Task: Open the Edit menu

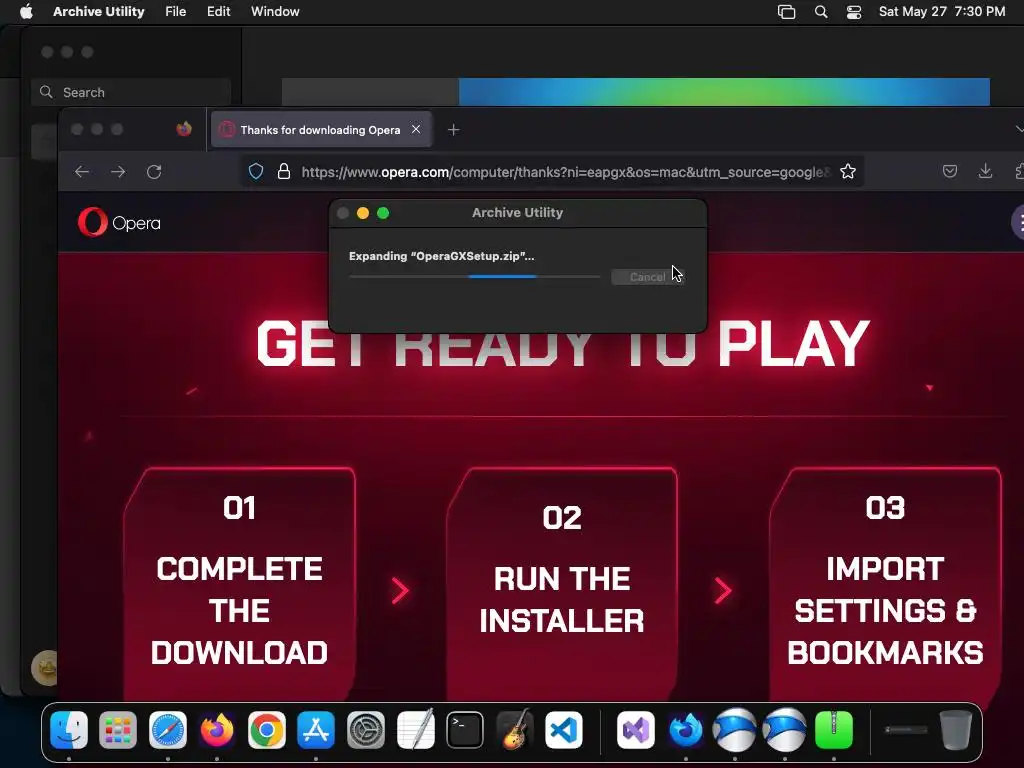Action: point(218,12)
